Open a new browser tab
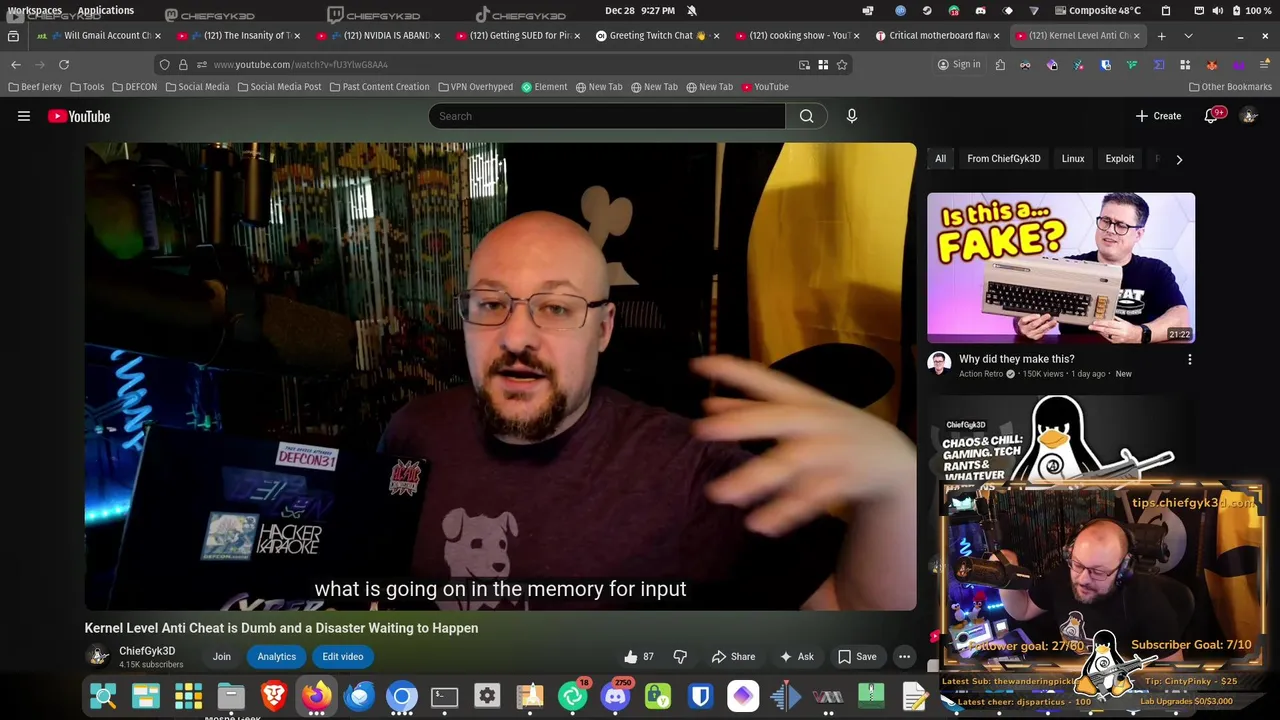Screen dimensions: 1280x720 click(1161, 36)
